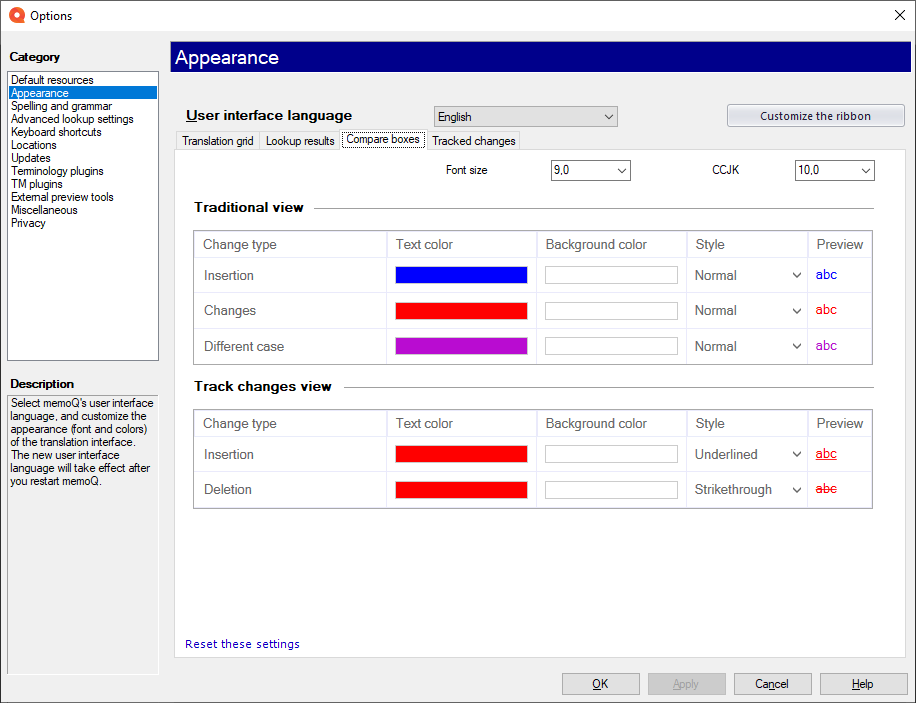The height and width of the screenshot is (703, 916).
Task: Switch to Lookup results tab
Action: [300, 141]
